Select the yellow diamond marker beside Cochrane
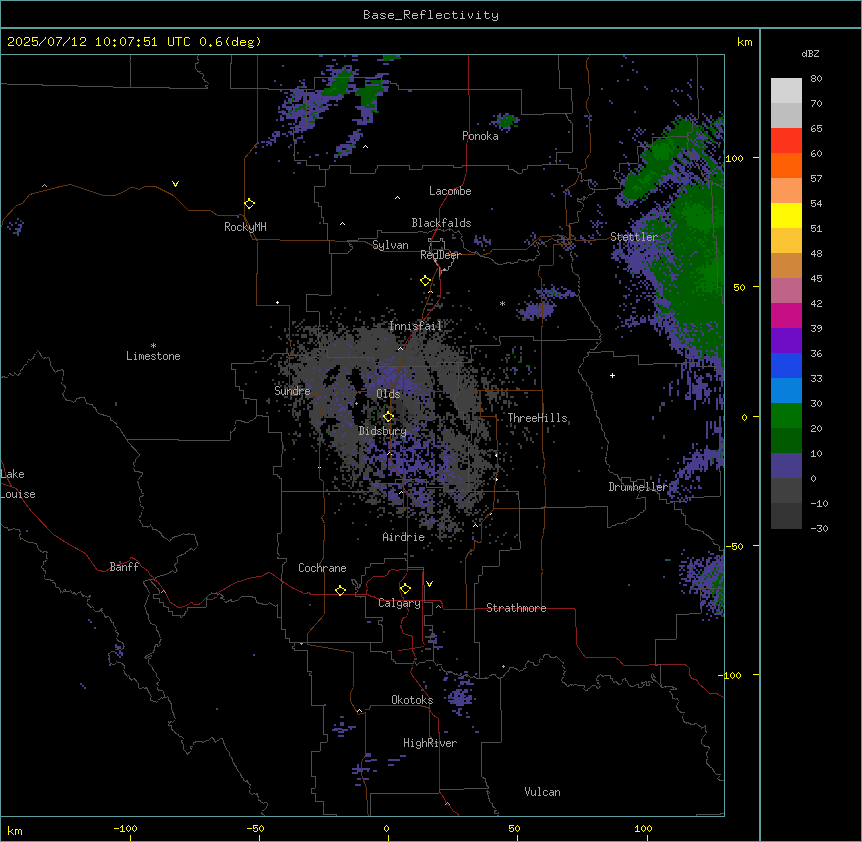862x842 pixels. tap(340, 590)
